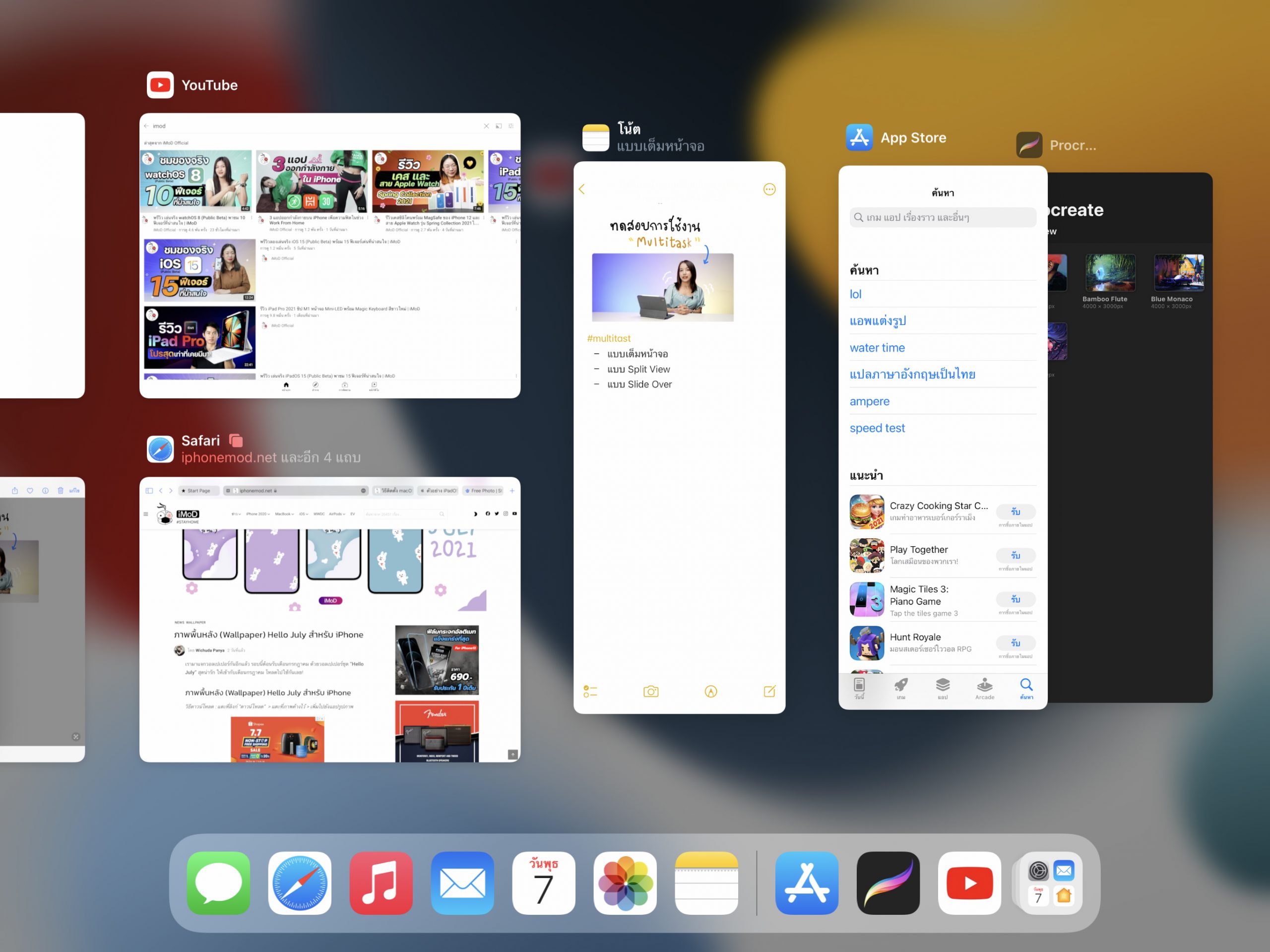
Task: Tap the Safari multiple windows indicator
Action: [x=236, y=441]
